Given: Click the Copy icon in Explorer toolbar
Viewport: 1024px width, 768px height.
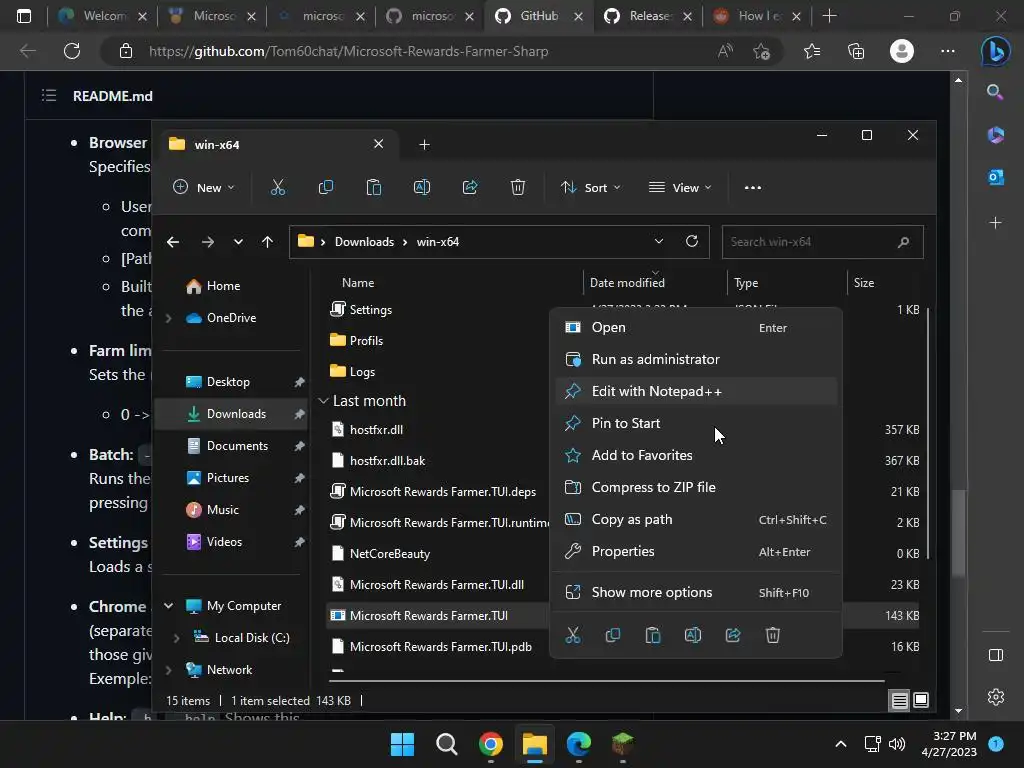Looking at the screenshot, I should pos(325,187).
